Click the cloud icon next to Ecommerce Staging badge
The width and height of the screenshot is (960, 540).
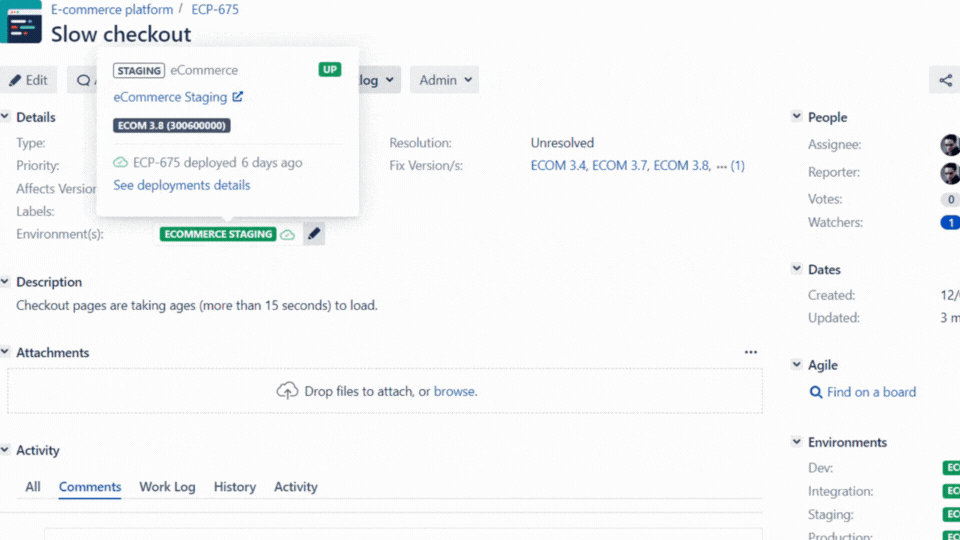(x=288, y=235)
